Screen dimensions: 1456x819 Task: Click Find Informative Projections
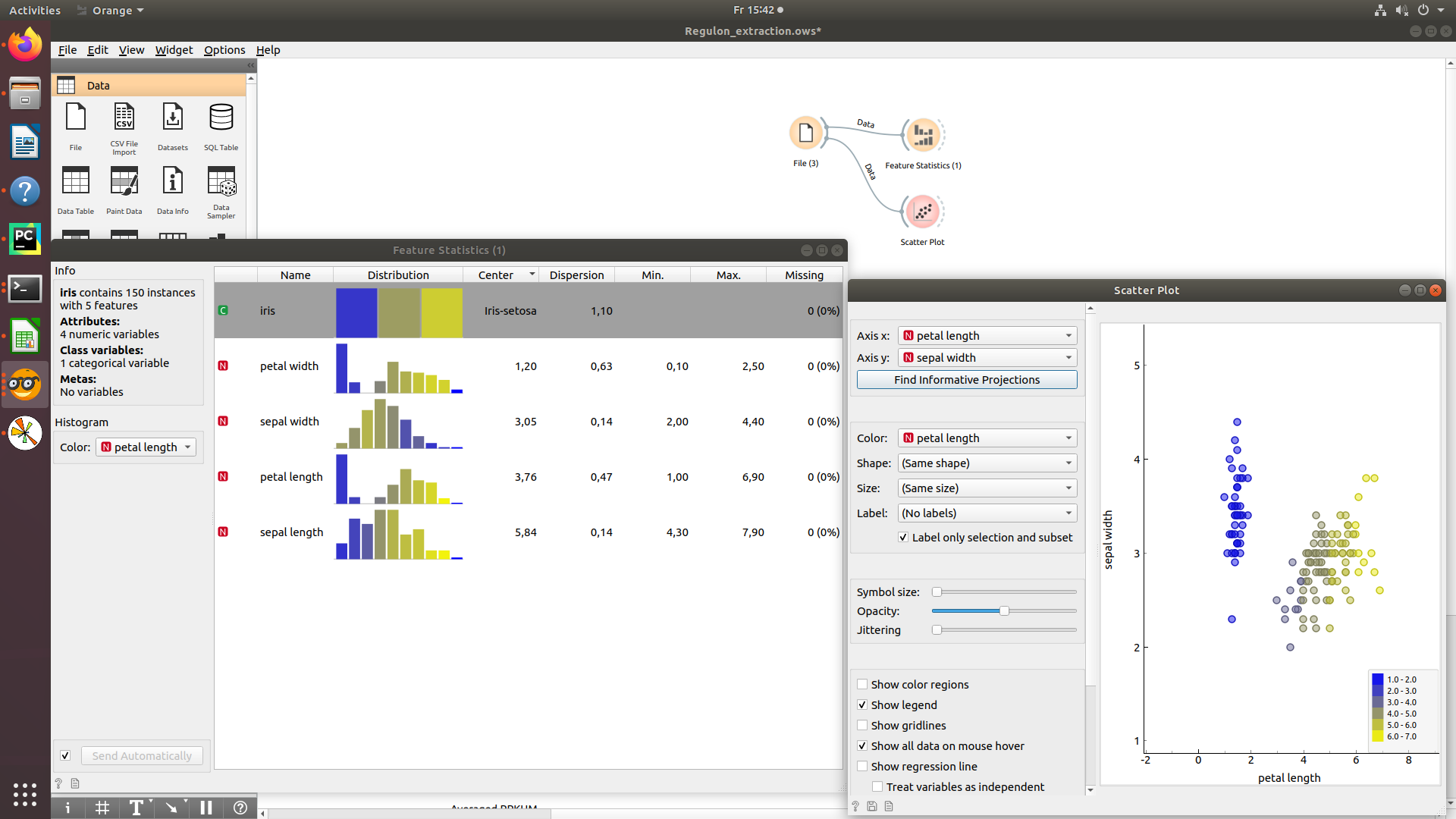click(967, 379)
